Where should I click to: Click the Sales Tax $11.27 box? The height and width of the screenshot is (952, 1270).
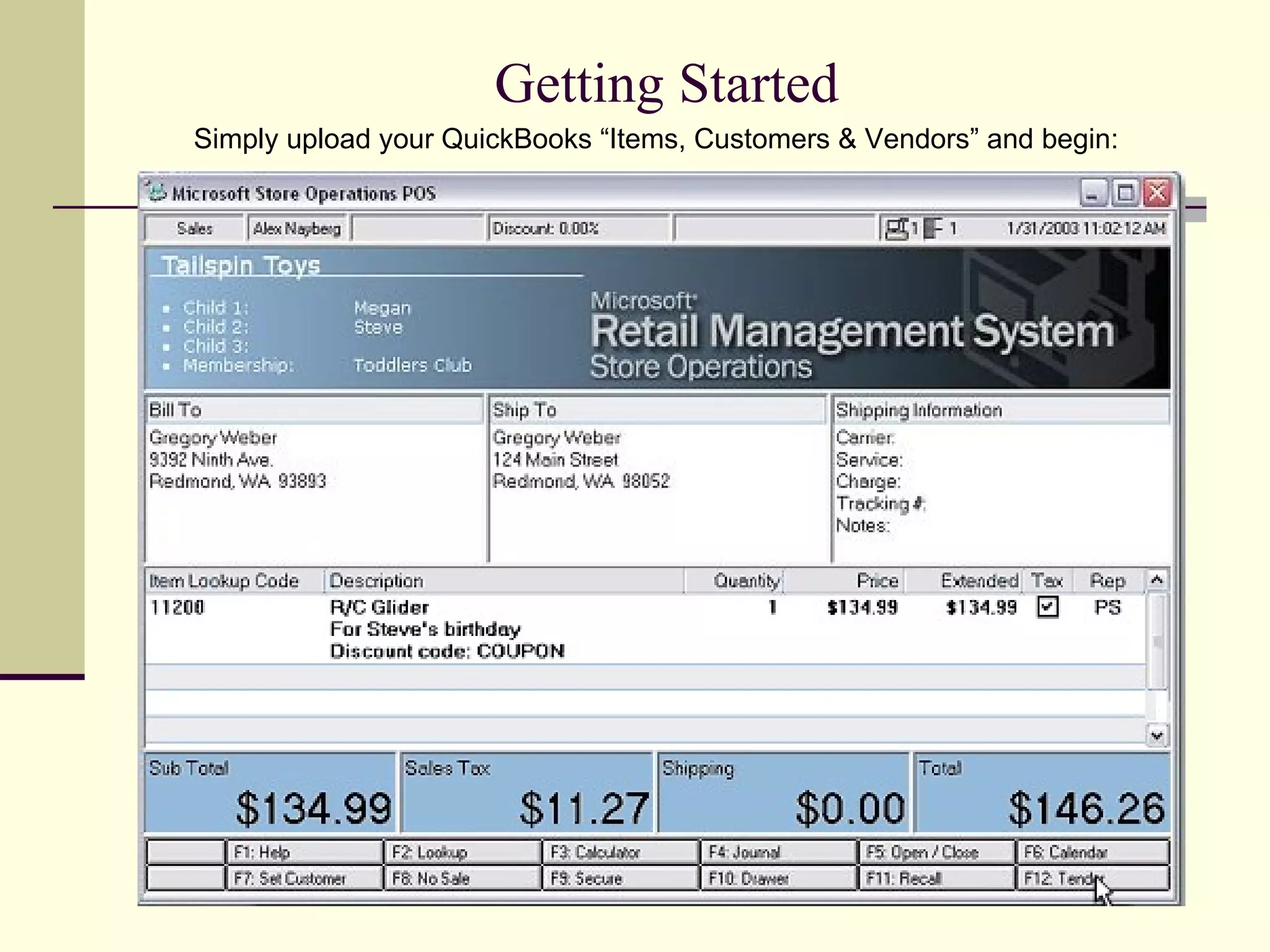point(527,793)
